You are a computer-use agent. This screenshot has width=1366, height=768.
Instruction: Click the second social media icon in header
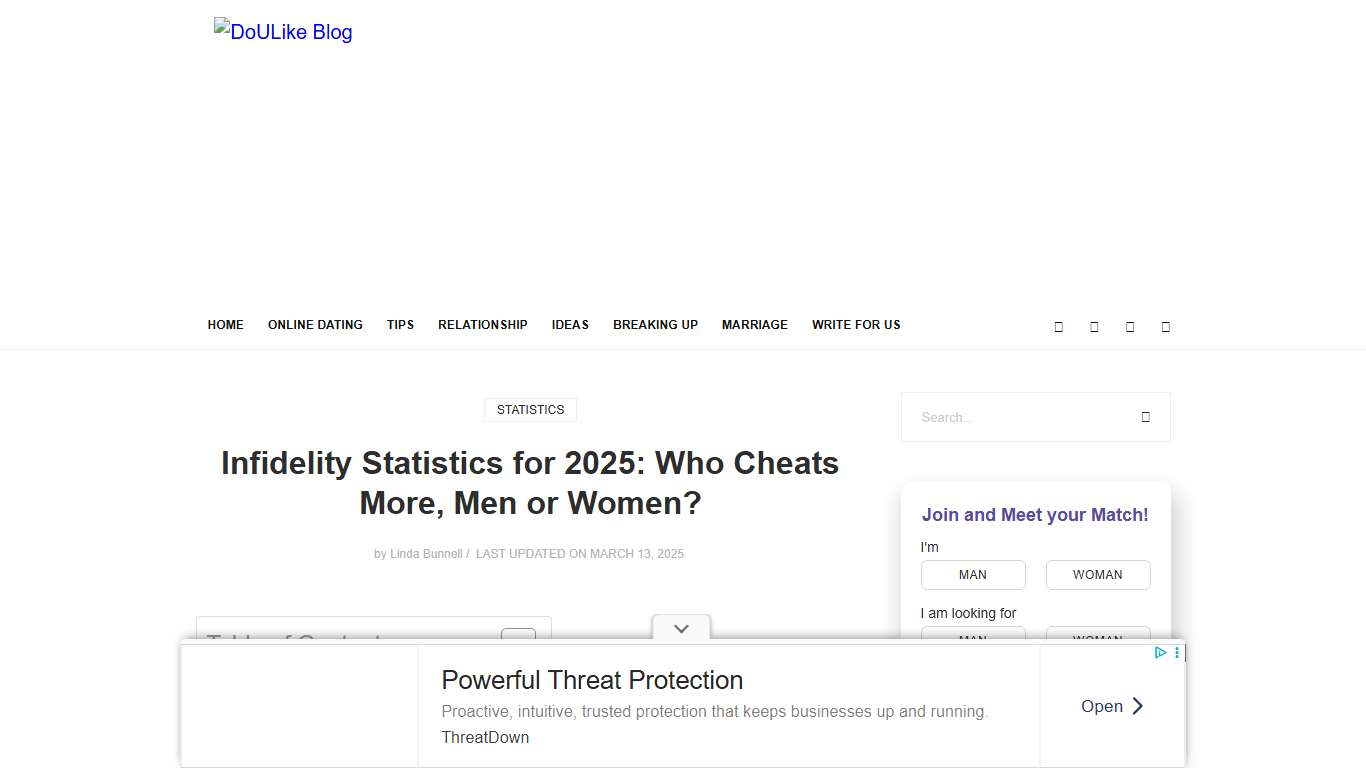pyautogui.click(x=1094, y=326)
